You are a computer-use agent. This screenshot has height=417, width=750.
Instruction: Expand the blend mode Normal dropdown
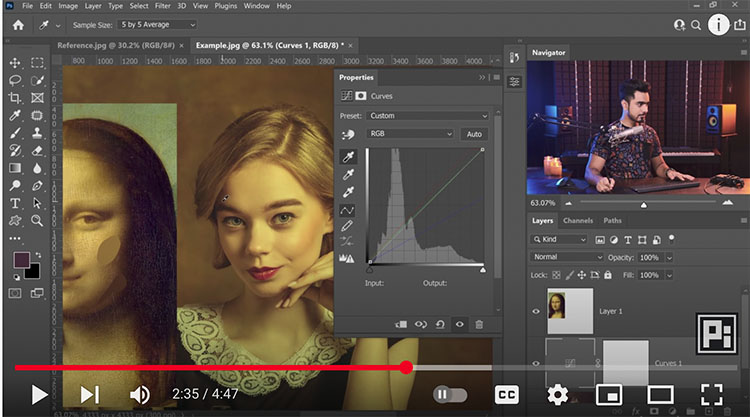tap(568, 257)
